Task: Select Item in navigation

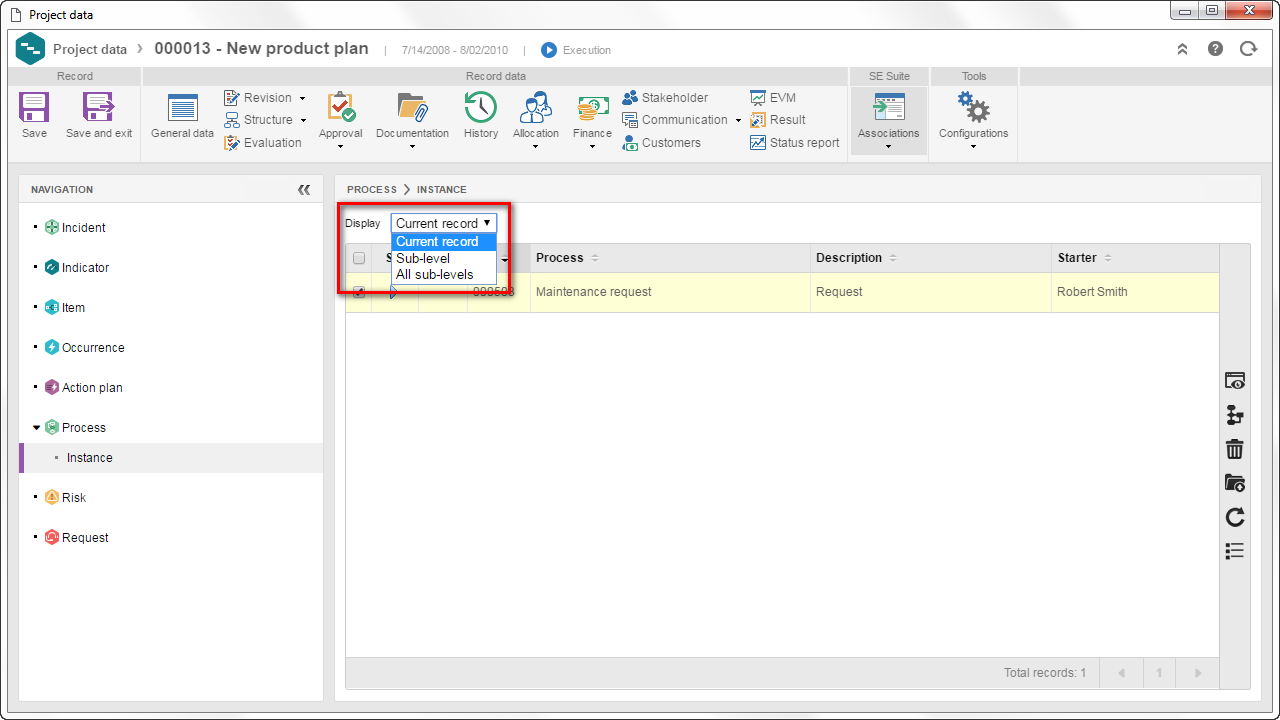Action: (65, 308)
